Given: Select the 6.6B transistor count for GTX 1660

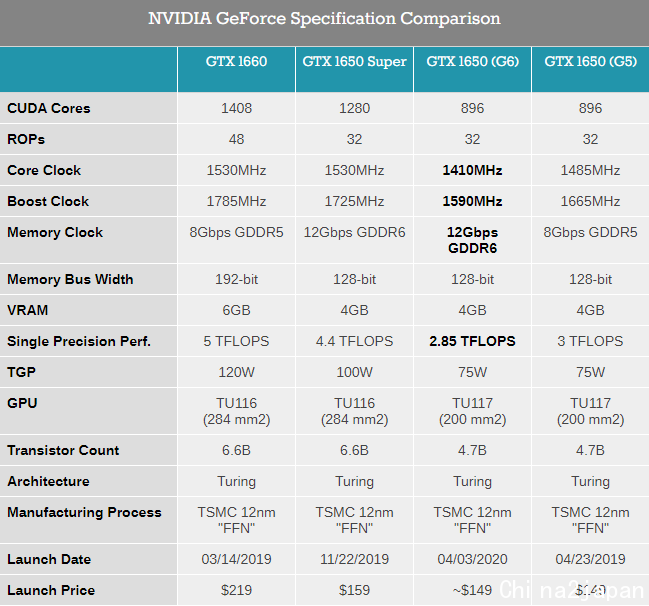Looking at the screenshot, I should click(236, 450).
